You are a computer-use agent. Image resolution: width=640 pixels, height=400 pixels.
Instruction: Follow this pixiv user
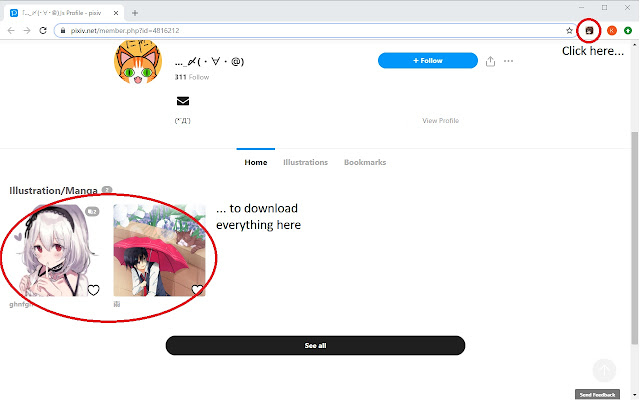(428, 60)
